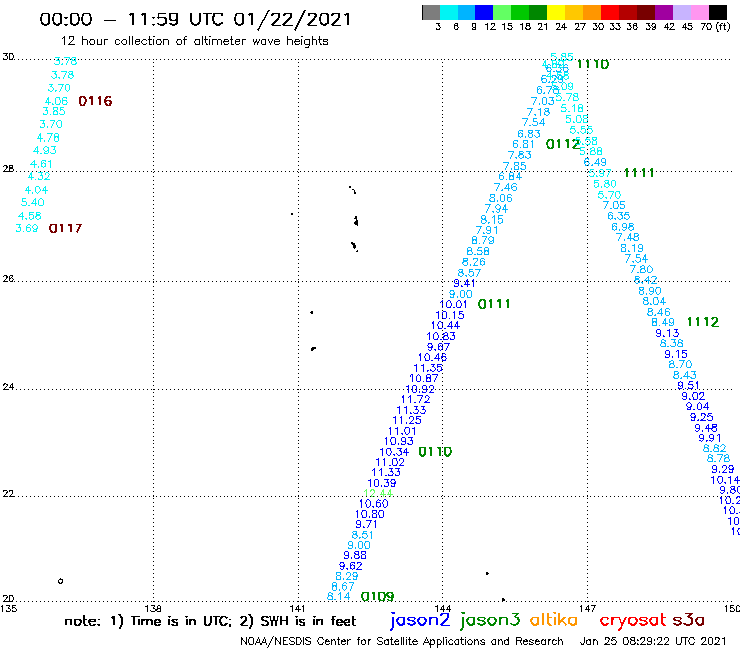Image resolution: width=740 pixels, height=650 pixels.
Task: Click the green time label '1112'
Action: (x=703, y=322)
